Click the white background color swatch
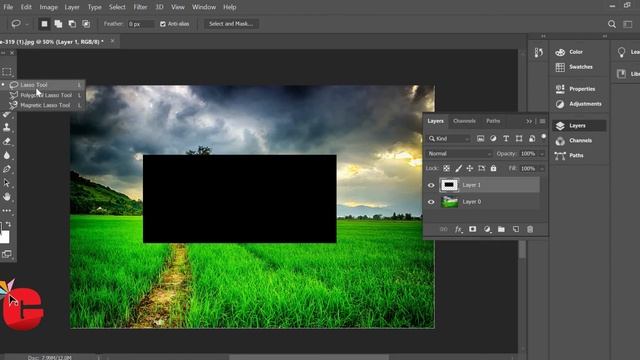 4,237
